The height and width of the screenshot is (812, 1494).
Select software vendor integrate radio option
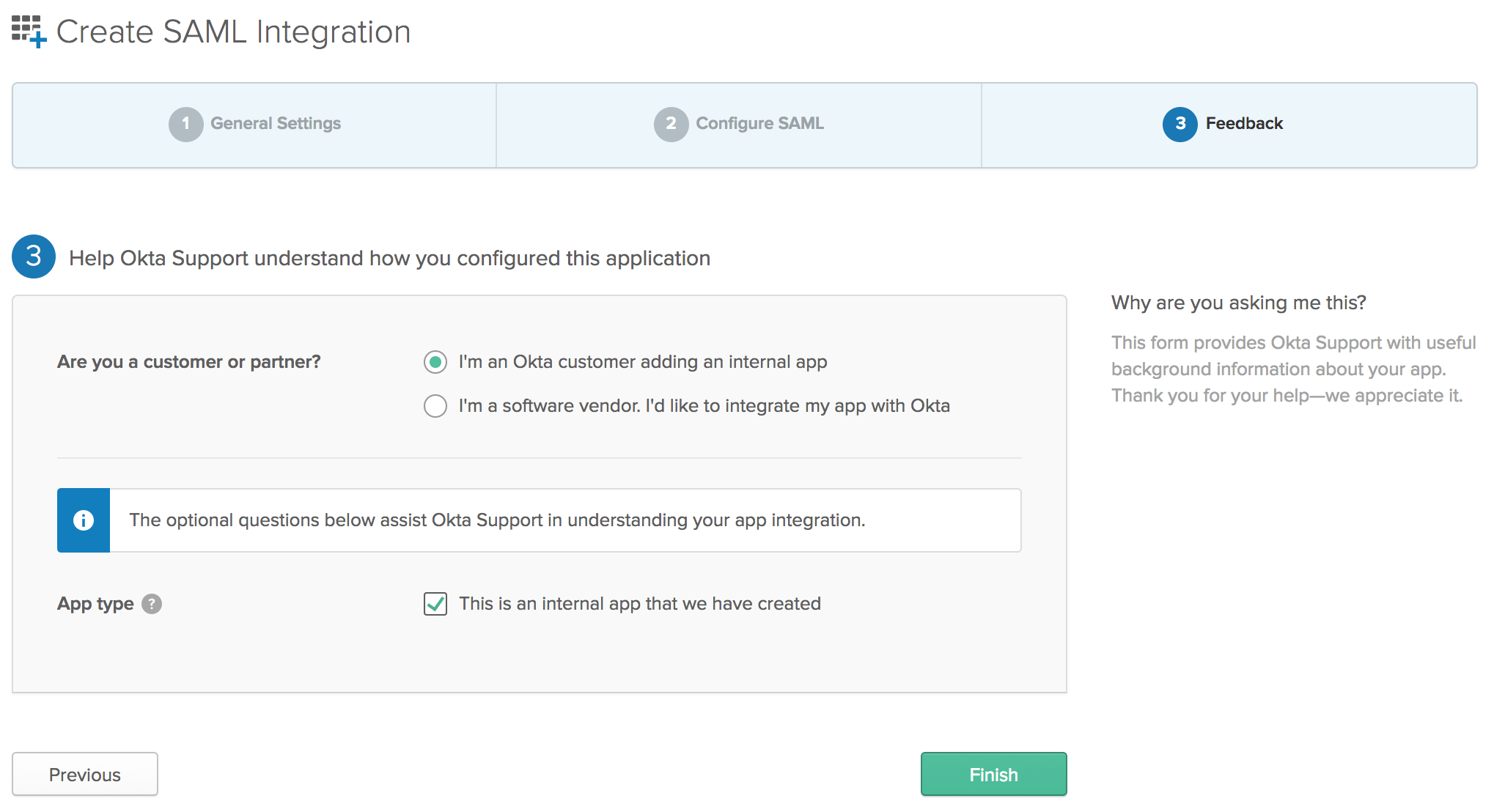[435, 406]
